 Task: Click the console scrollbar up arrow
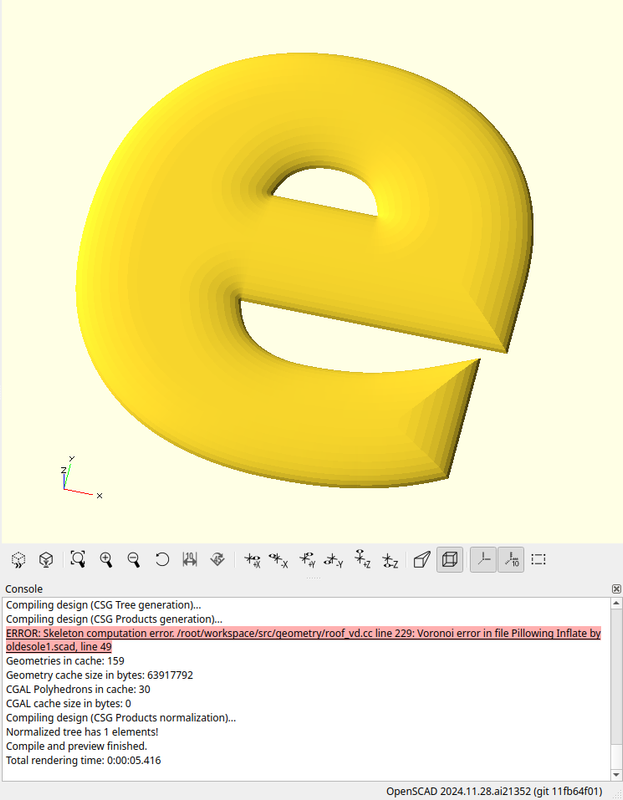click(616, 604)
